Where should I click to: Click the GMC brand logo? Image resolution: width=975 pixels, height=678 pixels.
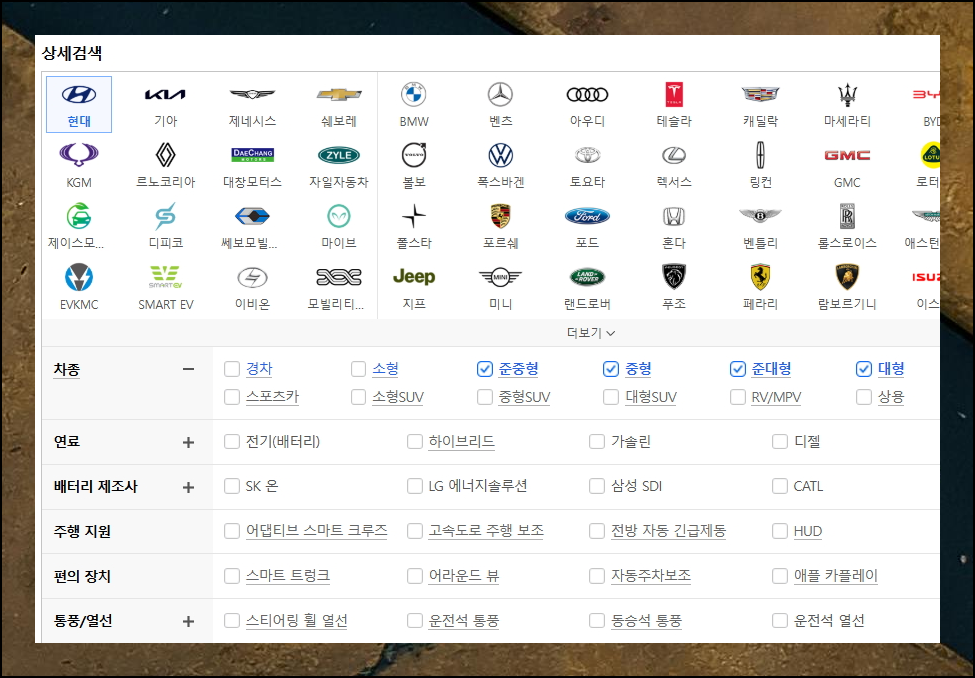click(x=847, y=155)
